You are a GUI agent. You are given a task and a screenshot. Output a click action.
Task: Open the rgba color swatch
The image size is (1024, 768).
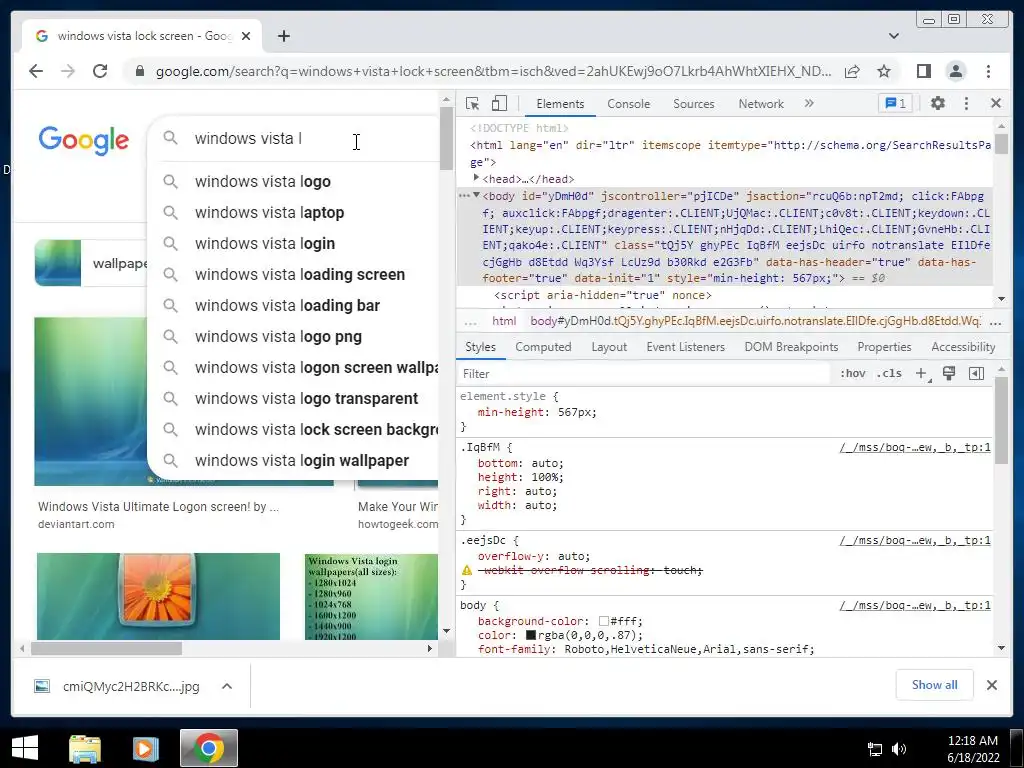click(531, 635)
